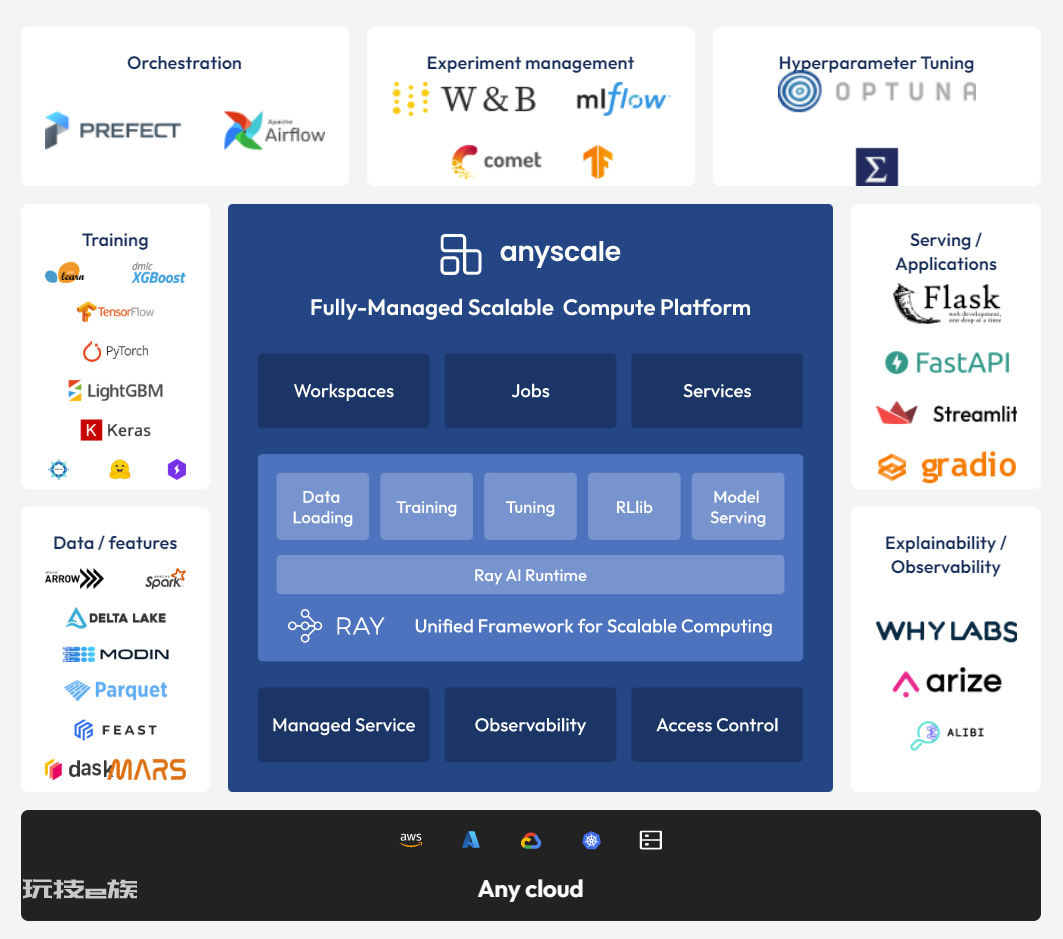Click the Serving / Applications heading
The width and height of the screenshot is (1063, 939).
pyautogui.click(x=946, y=252)
